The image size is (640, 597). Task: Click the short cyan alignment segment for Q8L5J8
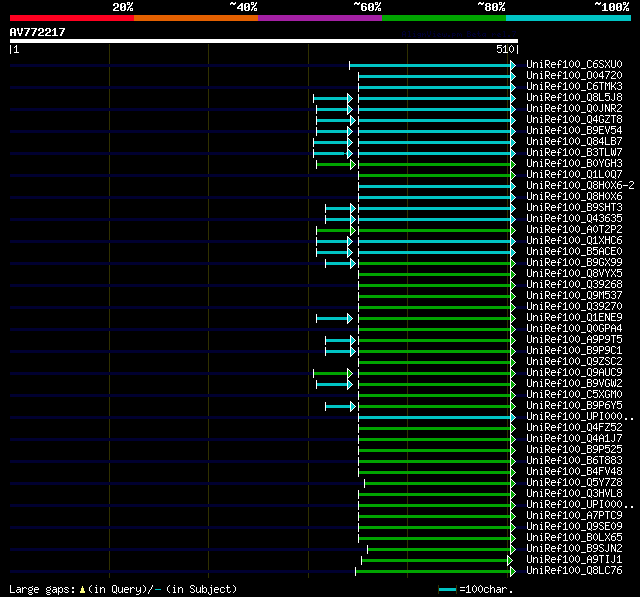333,98
